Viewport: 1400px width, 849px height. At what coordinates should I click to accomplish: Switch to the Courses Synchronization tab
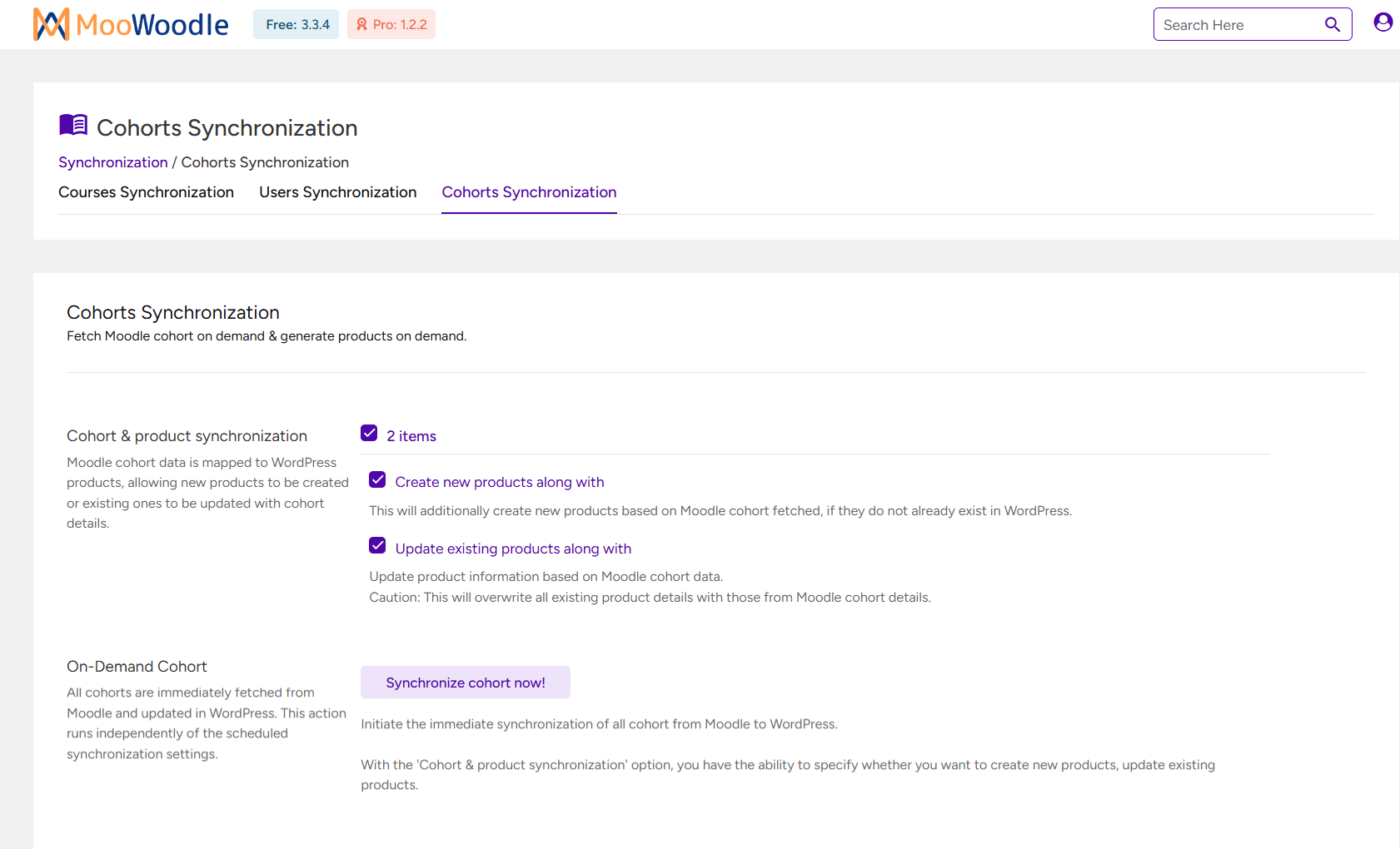(146, 192)
